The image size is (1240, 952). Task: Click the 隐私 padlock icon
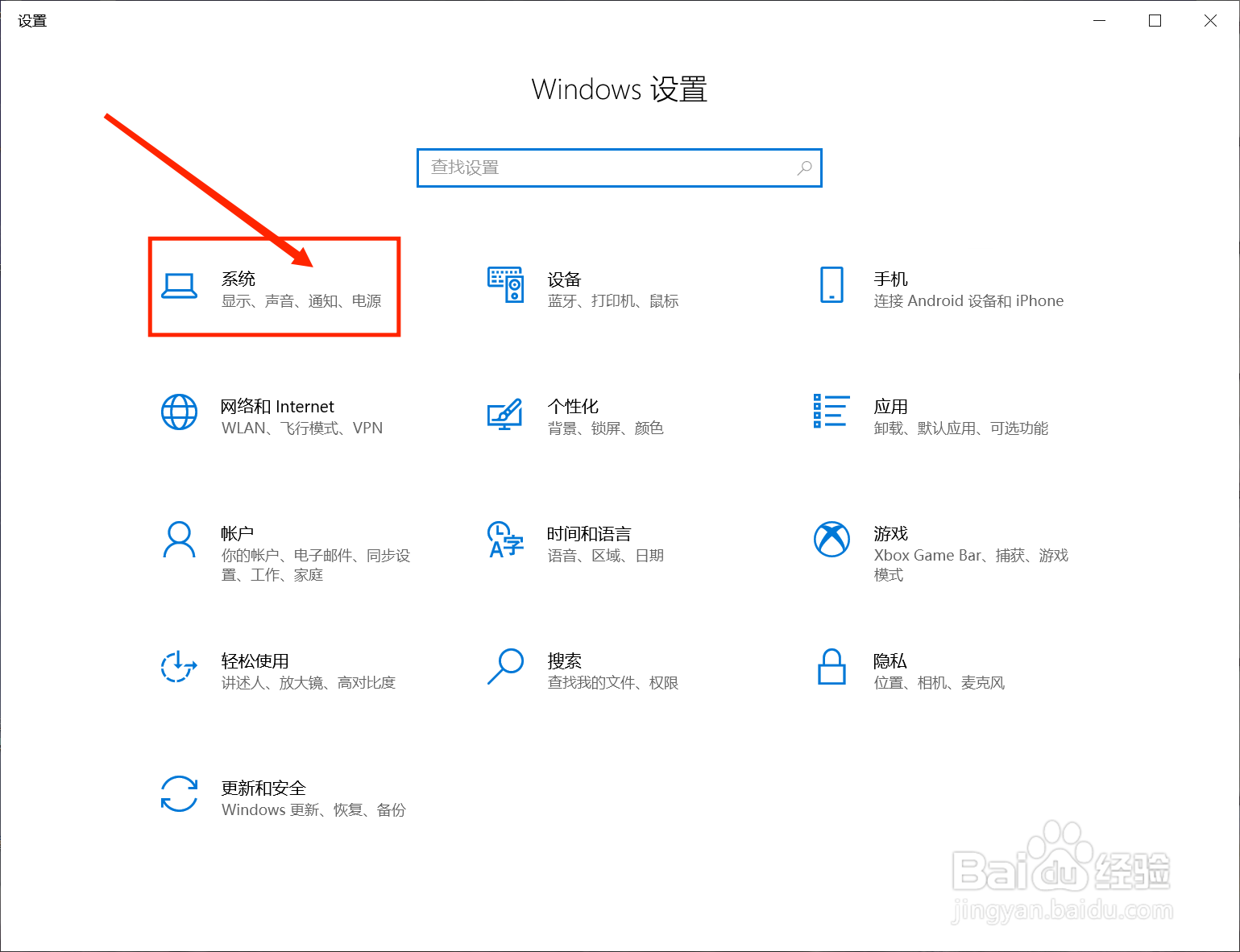click(x=832, y=667)
